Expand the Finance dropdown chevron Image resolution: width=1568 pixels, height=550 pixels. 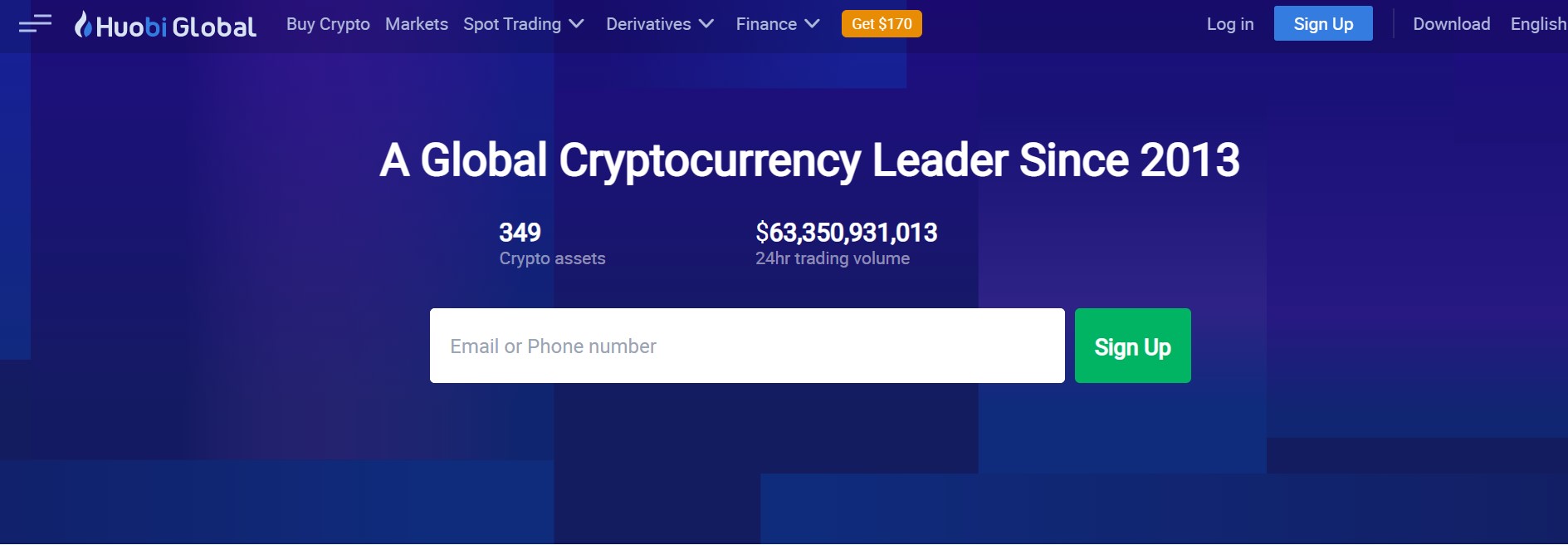click(x=813, y=24)
